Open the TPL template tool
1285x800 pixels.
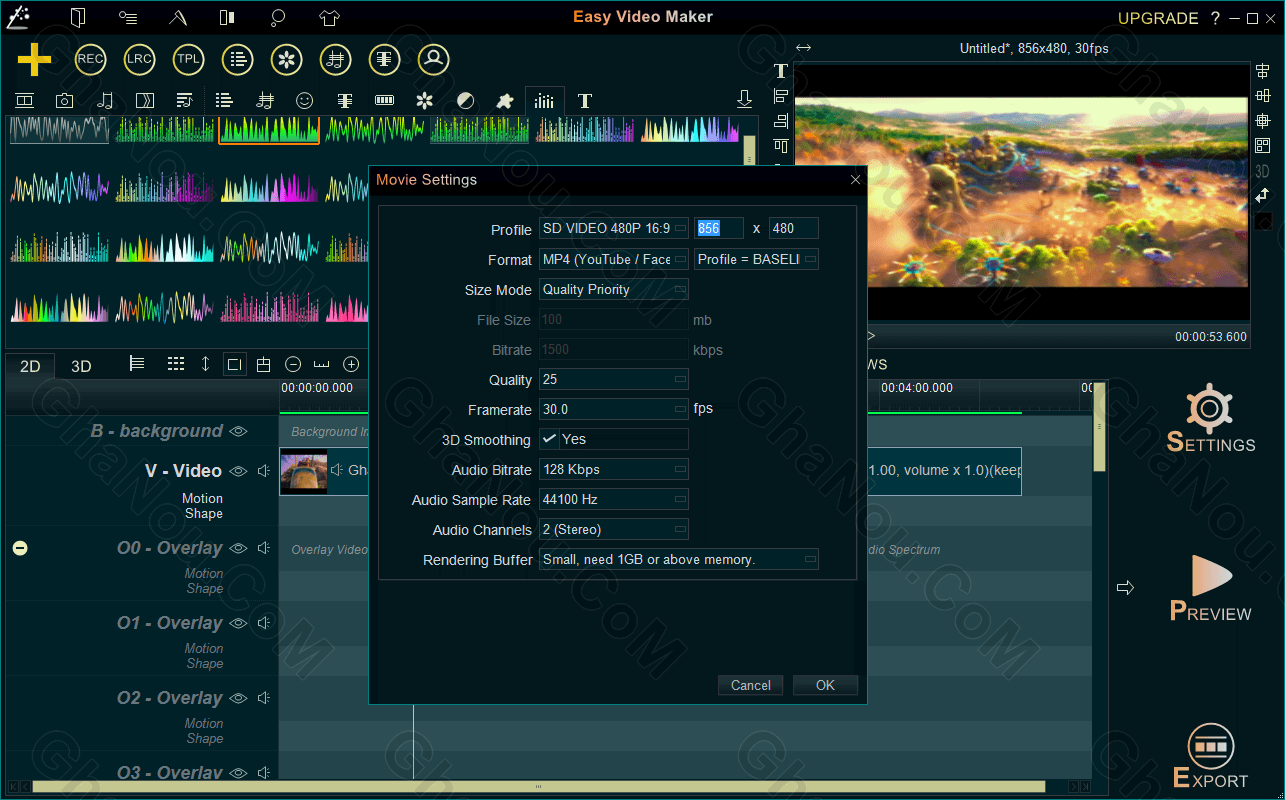click(188, 59)
